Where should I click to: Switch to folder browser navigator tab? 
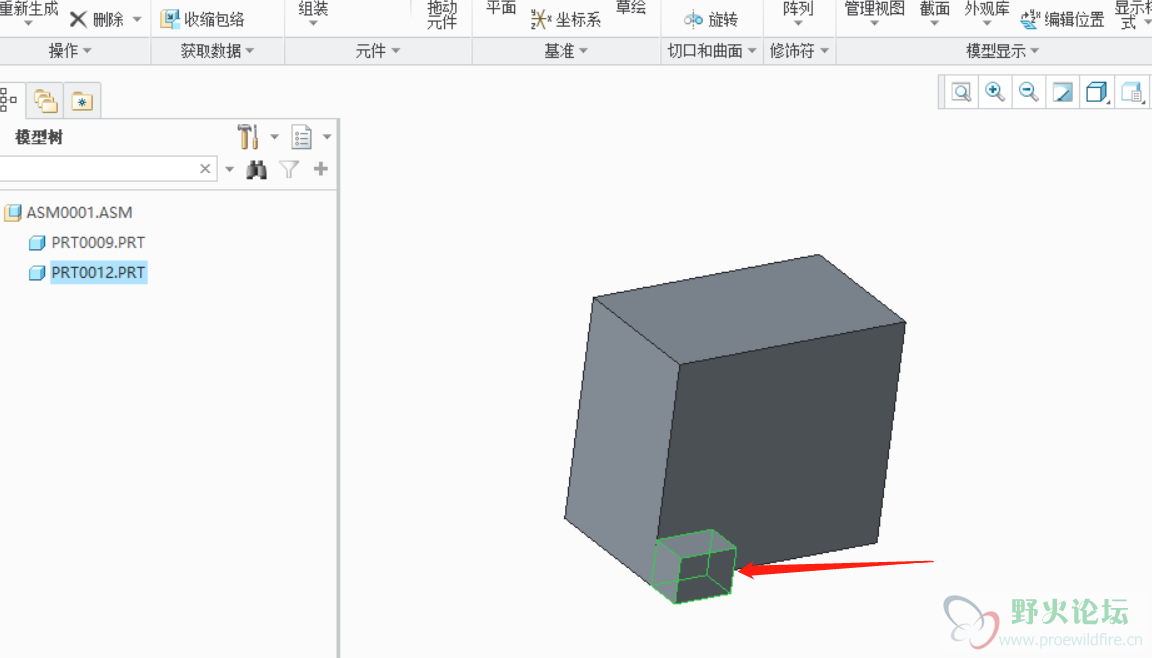[46, 101]
